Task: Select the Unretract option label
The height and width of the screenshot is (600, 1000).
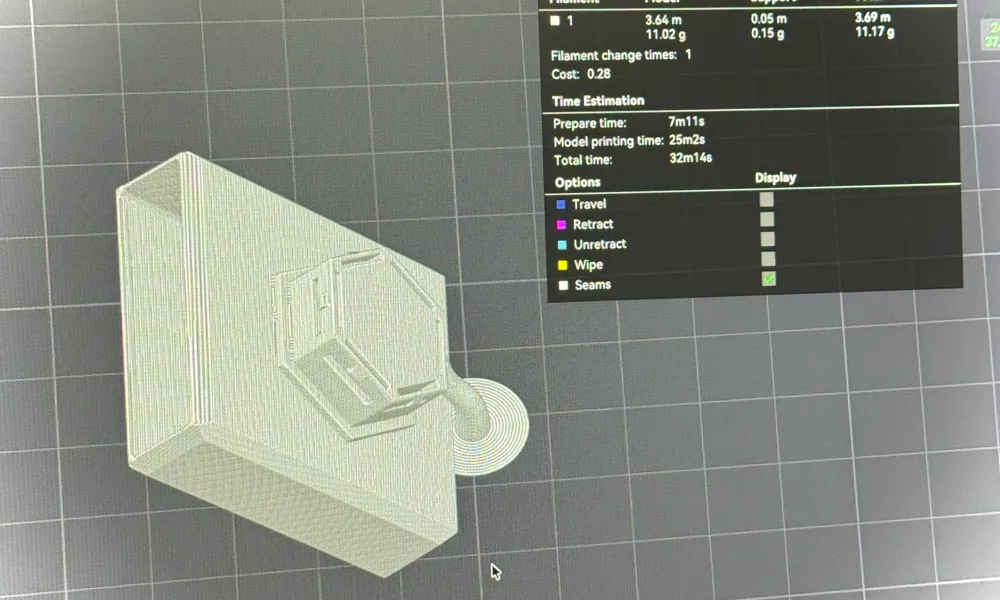Action: (x=599, y=244)
